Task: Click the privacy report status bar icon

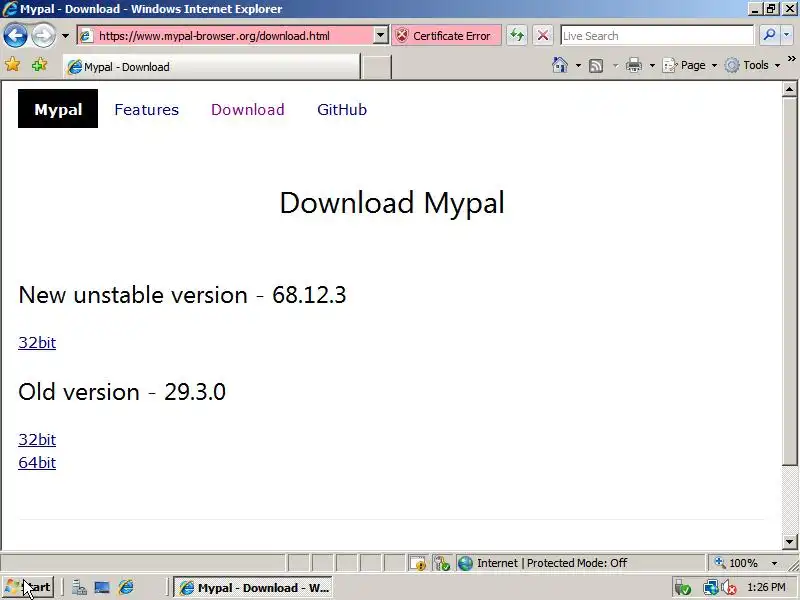Action: tap(418, 563)
